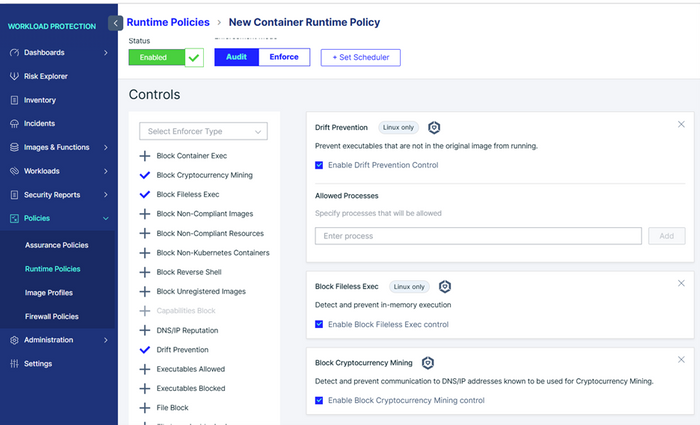Open Inventory from the sidebar
This screenshot has height=425, width=700.
pyautogui.click(x=40, y=100)
